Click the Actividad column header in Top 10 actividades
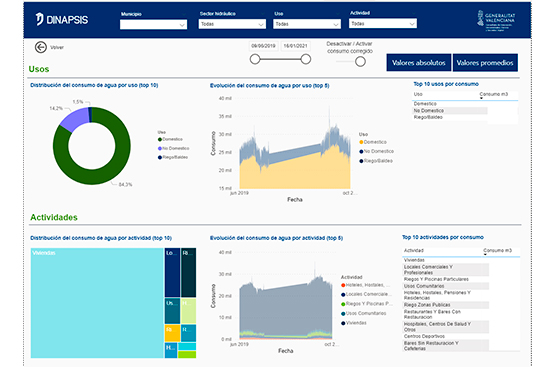This screenshot has width=555, height=367. [x=413, y=251]
